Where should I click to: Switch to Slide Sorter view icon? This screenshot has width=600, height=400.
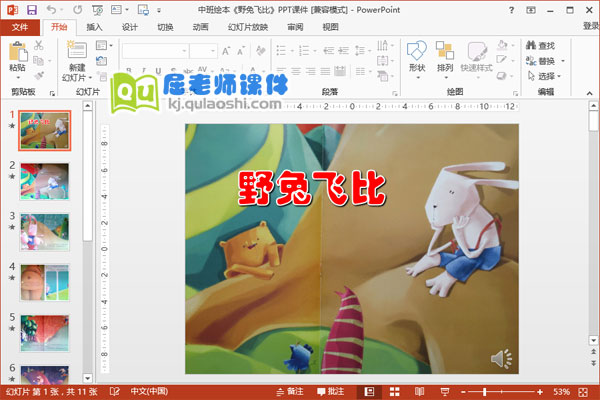coord(393,391)
